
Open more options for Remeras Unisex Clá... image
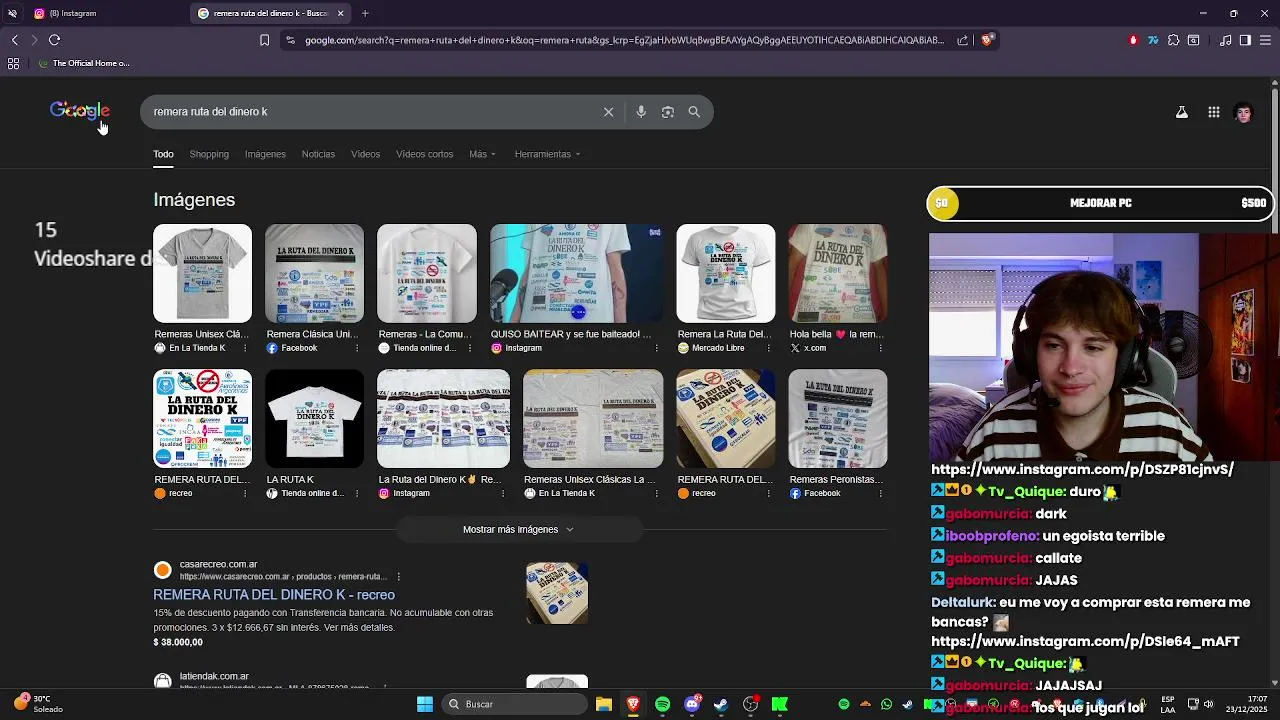[244, 348]
